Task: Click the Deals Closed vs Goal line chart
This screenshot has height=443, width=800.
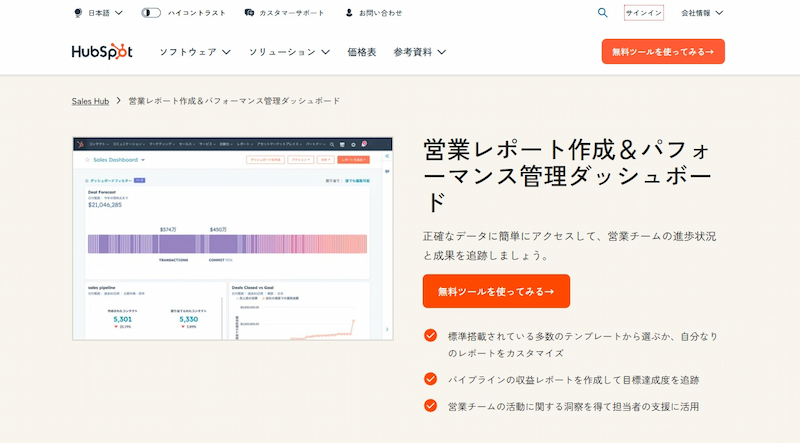Action: click(x=296, y=322)
